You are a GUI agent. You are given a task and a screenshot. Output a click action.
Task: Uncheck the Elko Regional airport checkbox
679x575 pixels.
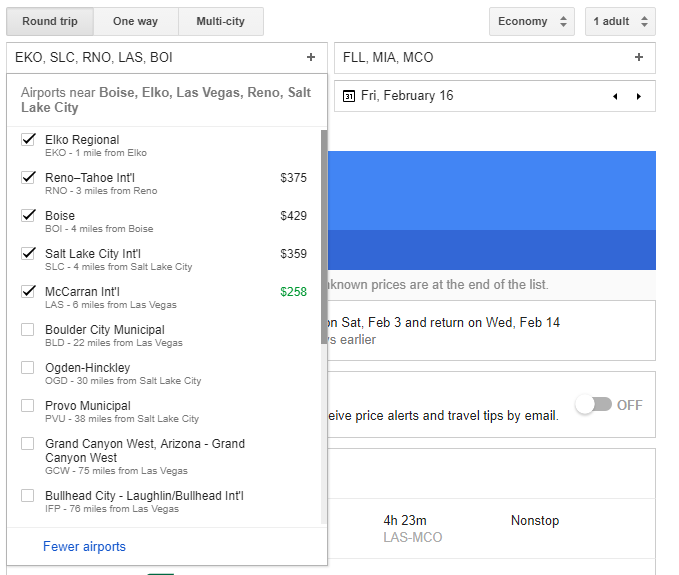pos(28,139)
